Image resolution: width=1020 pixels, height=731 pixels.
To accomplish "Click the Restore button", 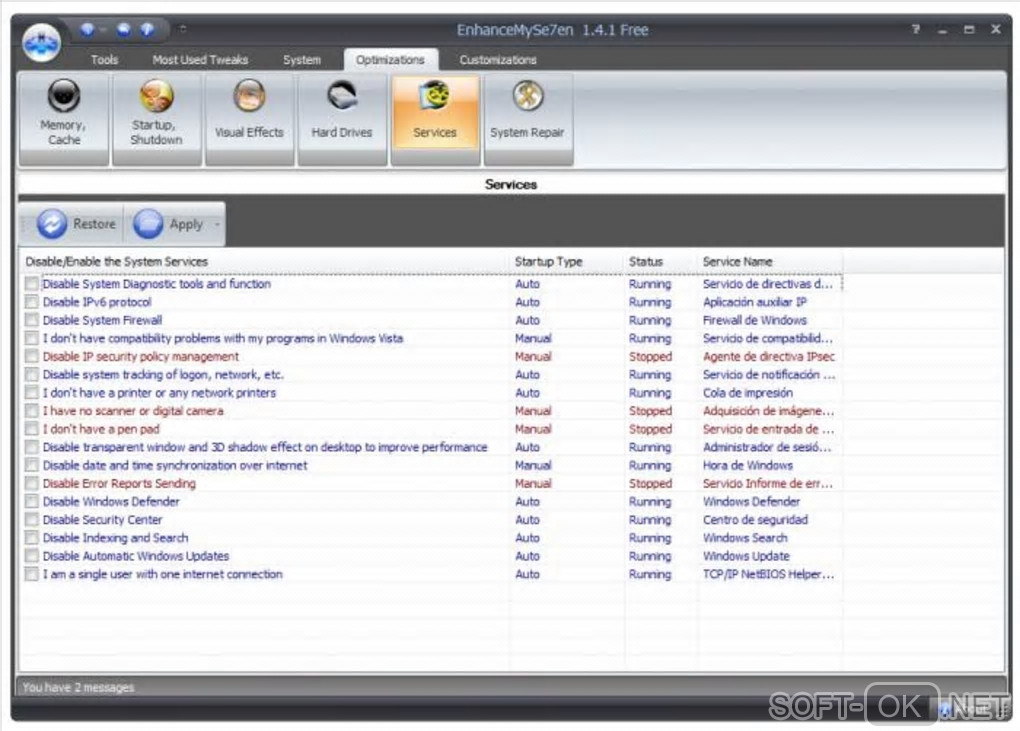I will point(75,224).
